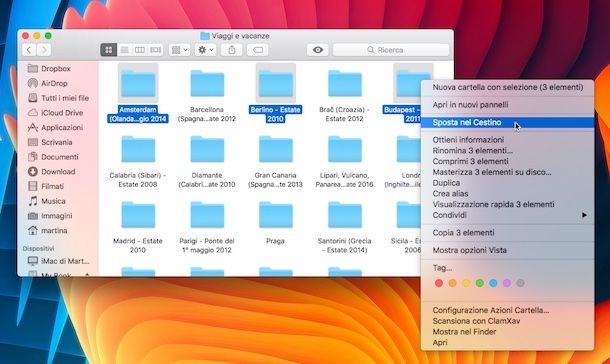Open Musica in the sidebar
The image size is (610, 364).
(x=47, y=201)
